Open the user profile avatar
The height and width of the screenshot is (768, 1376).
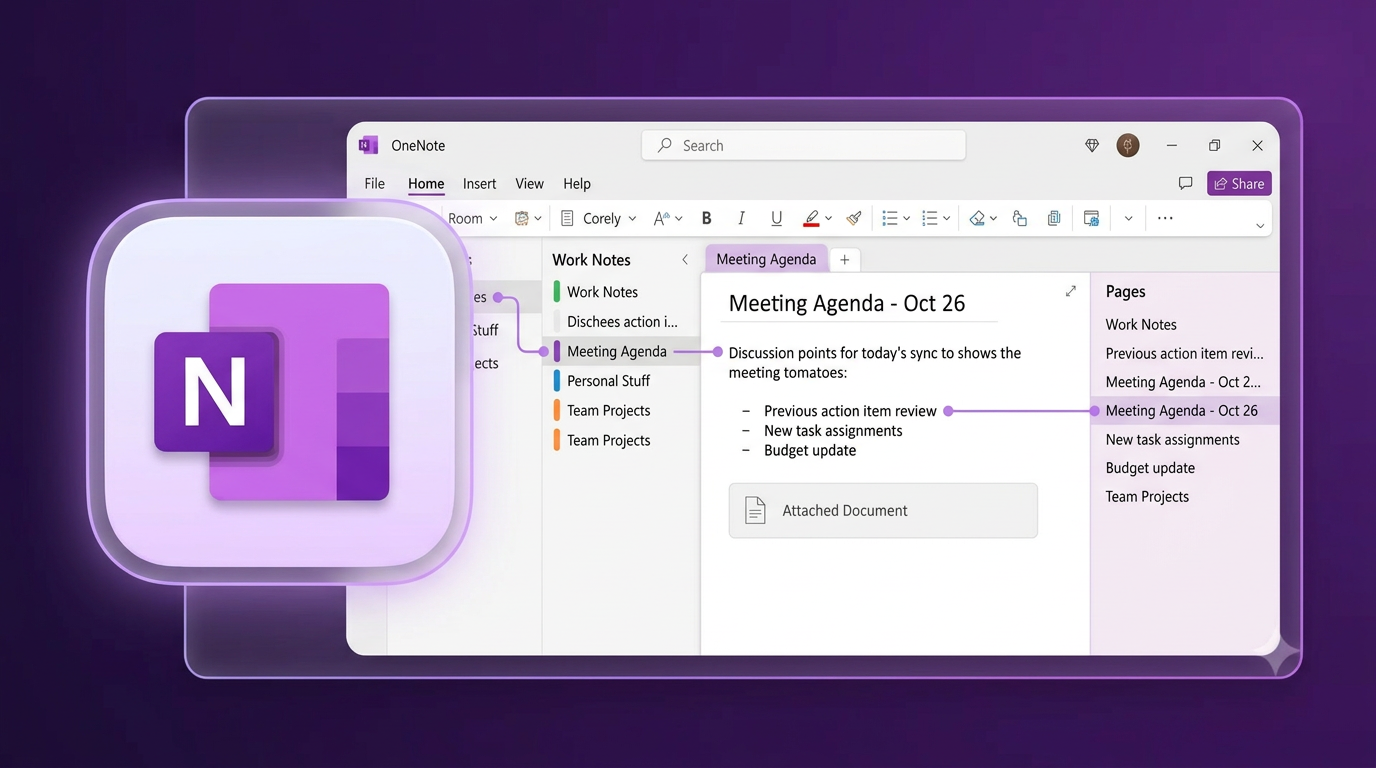click(x=1128, y=145)
